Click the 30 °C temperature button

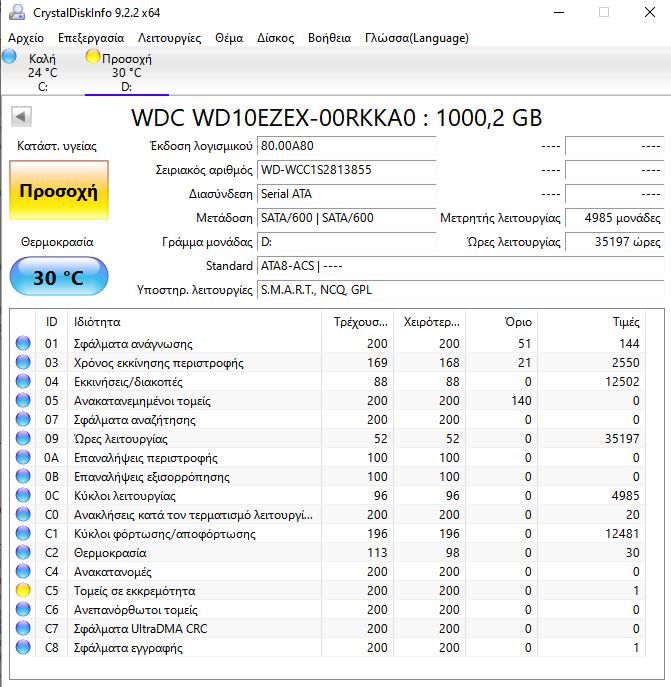point(58,277)
